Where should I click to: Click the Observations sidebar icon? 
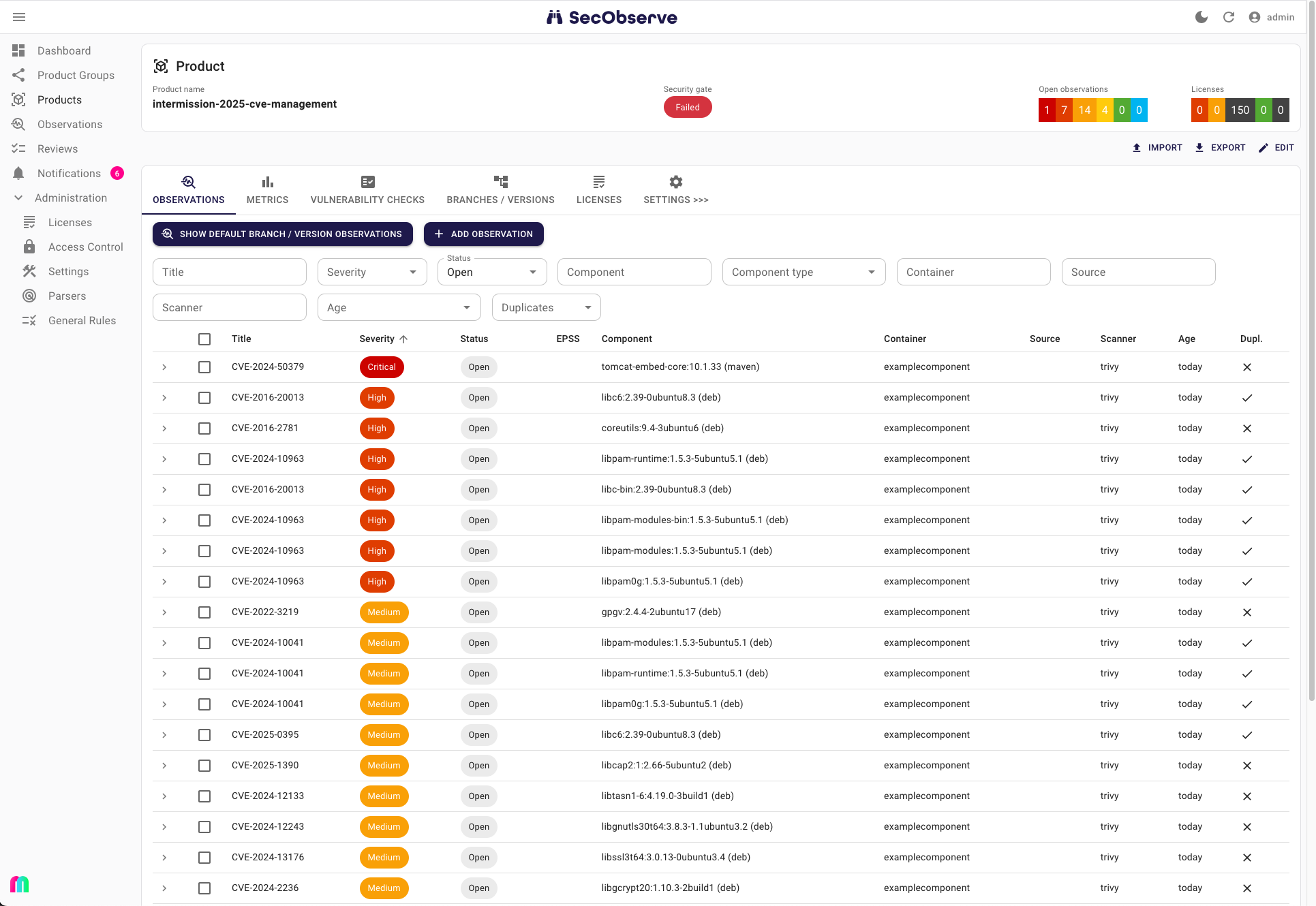pyautogui.click(x=18, y=124)
